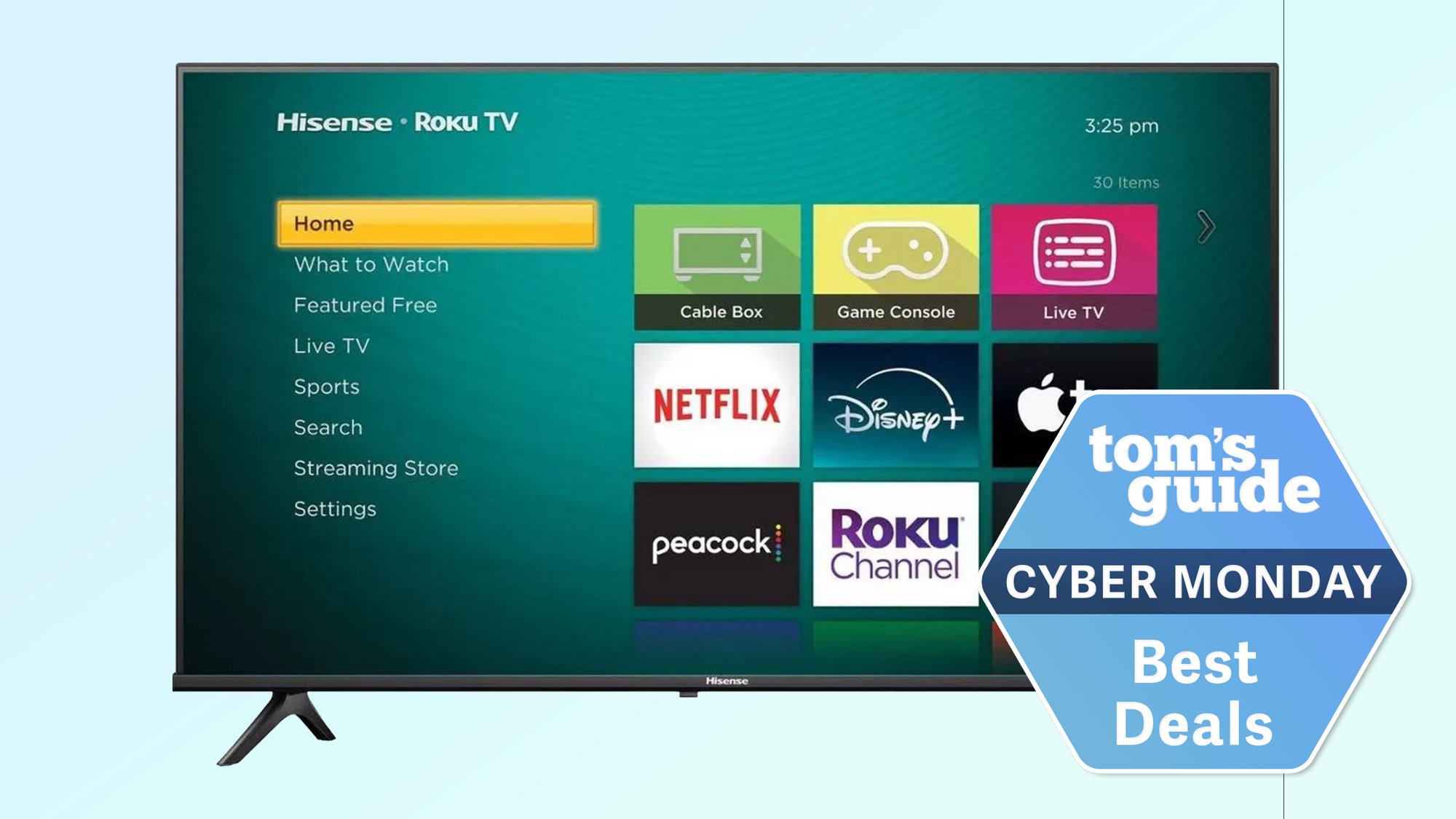Select the Sports menu item
The height and width of the screenshot is (819, 1456).
coord(325,386)
